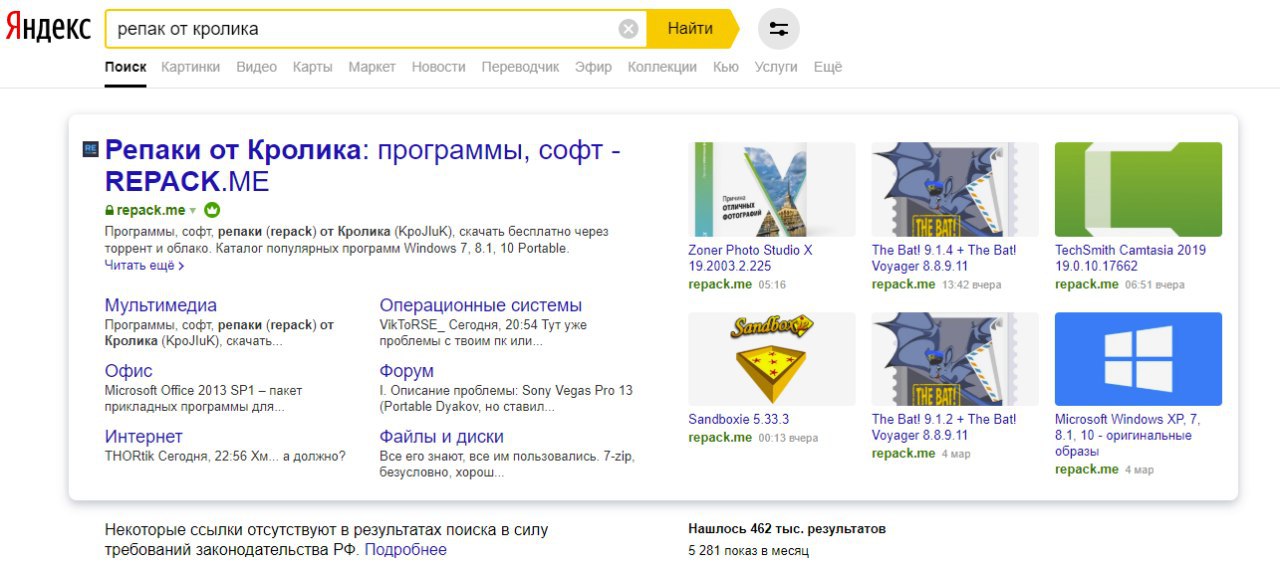Click the Яндекс logo
Image resolution: width=1280 pixels, height=566 pixels.
pyautogui.click(x=49, y=29)
